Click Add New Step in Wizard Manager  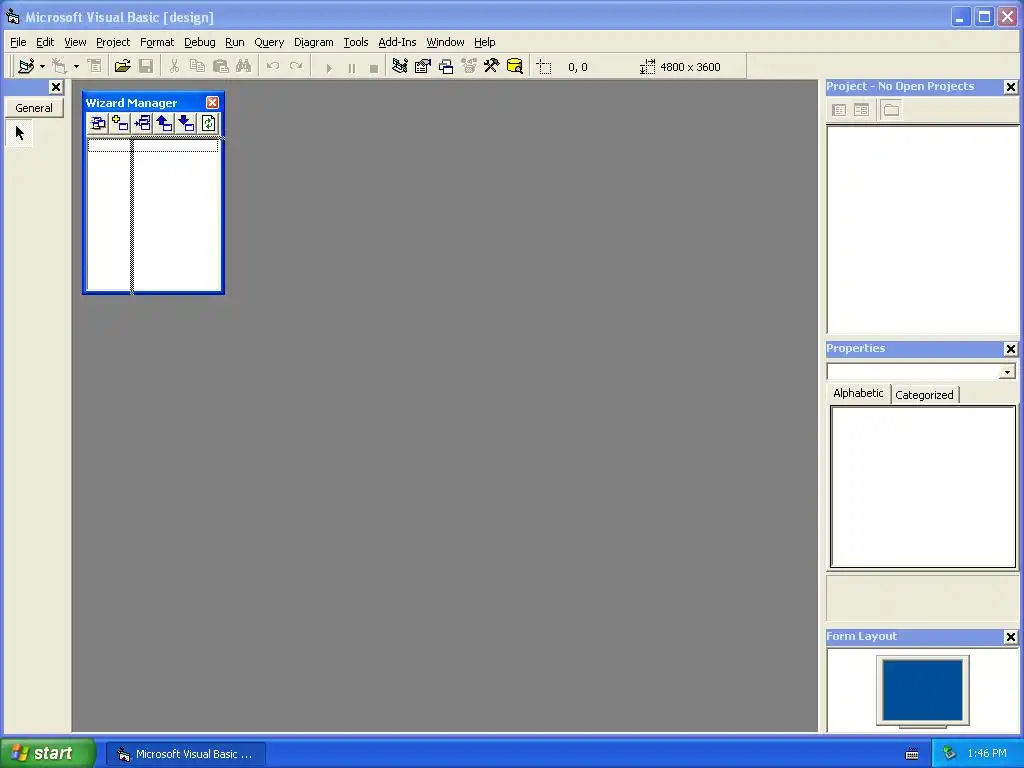120,123
